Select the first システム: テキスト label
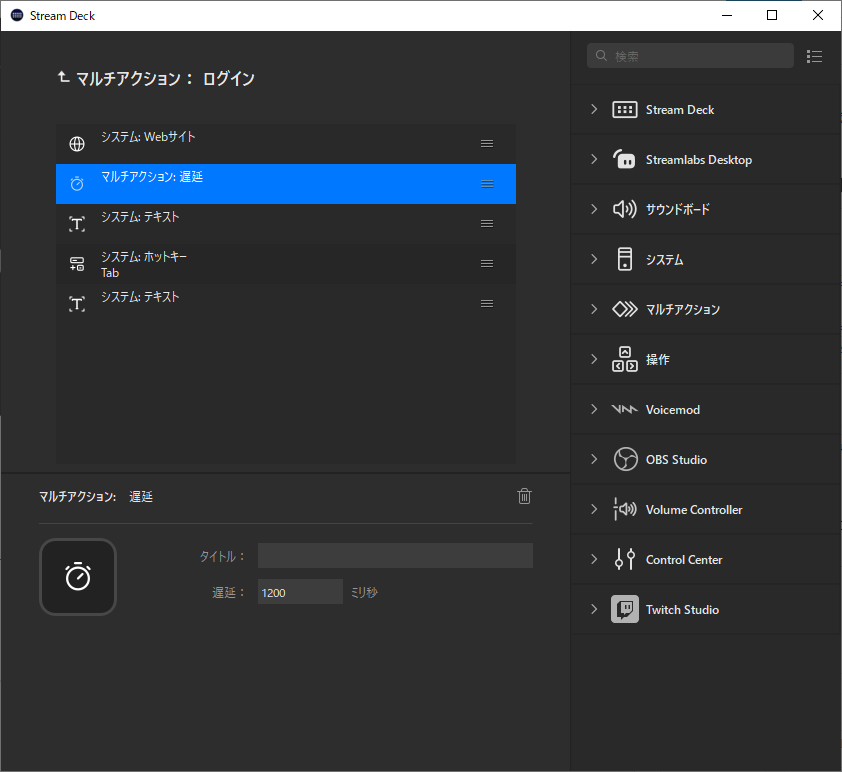 coord(140,217)
